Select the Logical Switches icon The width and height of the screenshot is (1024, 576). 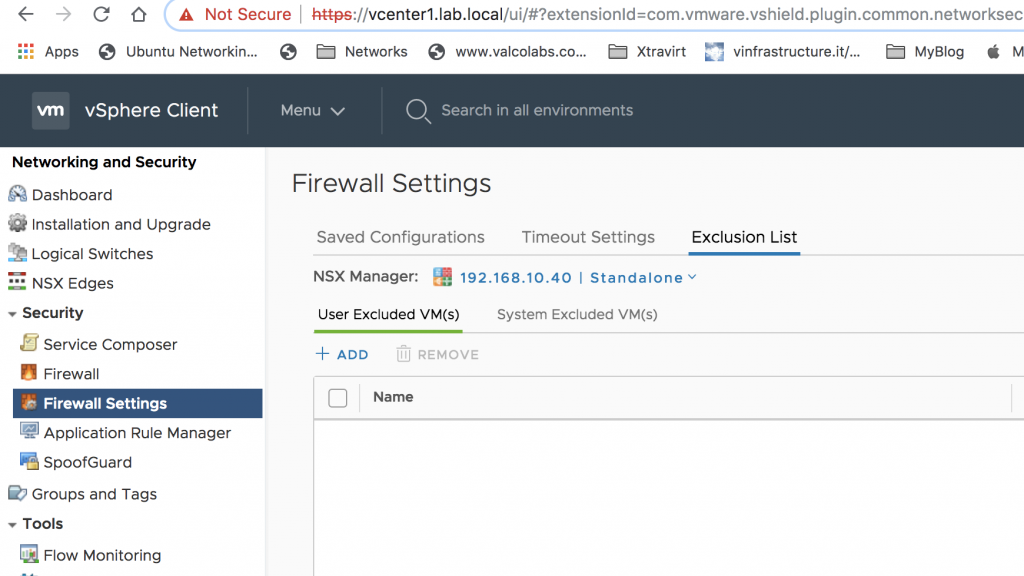click(17, 253)
